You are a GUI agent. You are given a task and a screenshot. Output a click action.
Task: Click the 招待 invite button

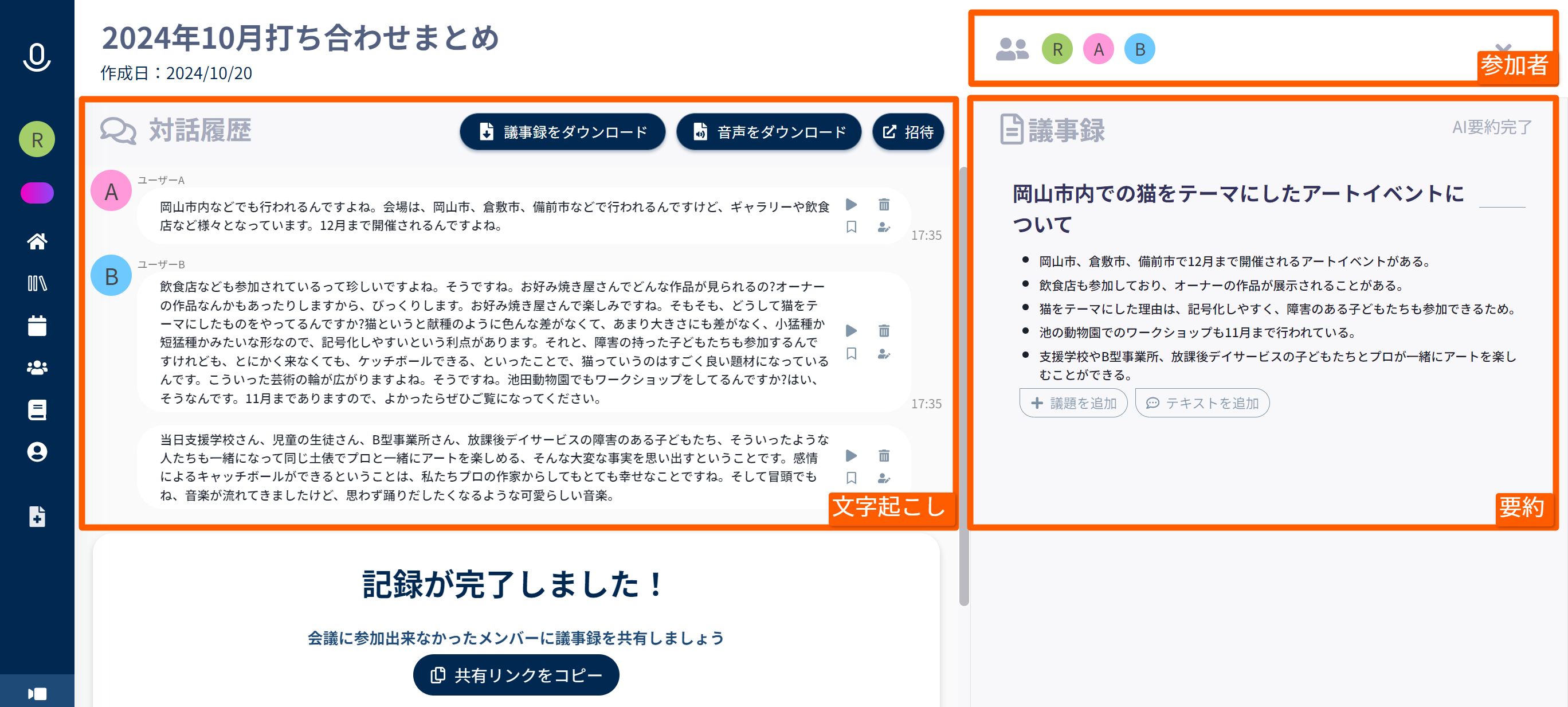tap(908, 131)
